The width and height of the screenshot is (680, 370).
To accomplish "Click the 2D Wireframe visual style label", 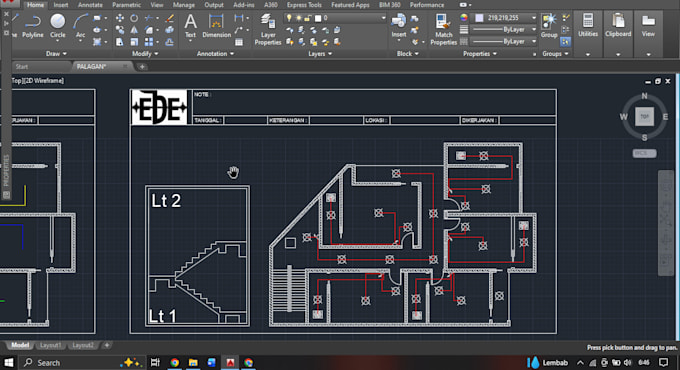I will point(43,81).
